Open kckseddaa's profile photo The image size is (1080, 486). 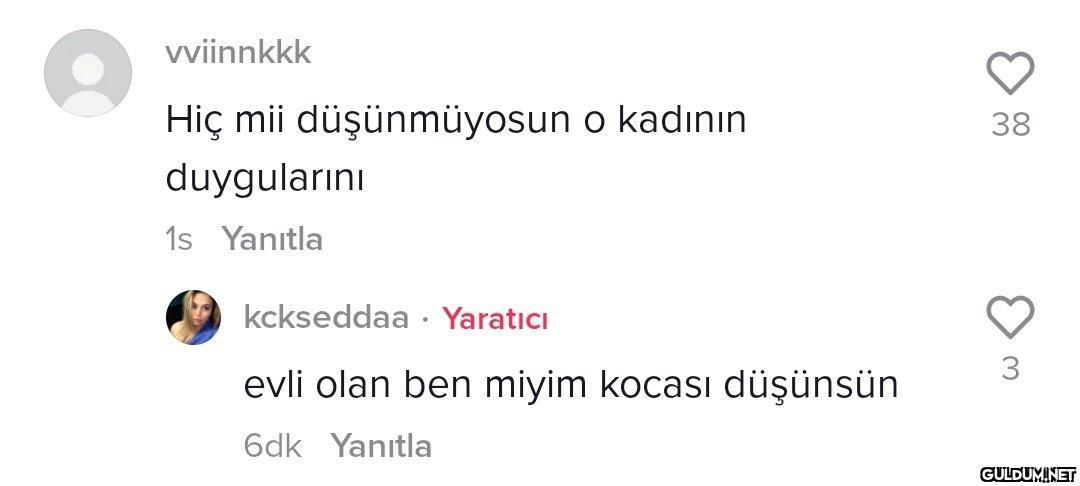pos(194,317)
